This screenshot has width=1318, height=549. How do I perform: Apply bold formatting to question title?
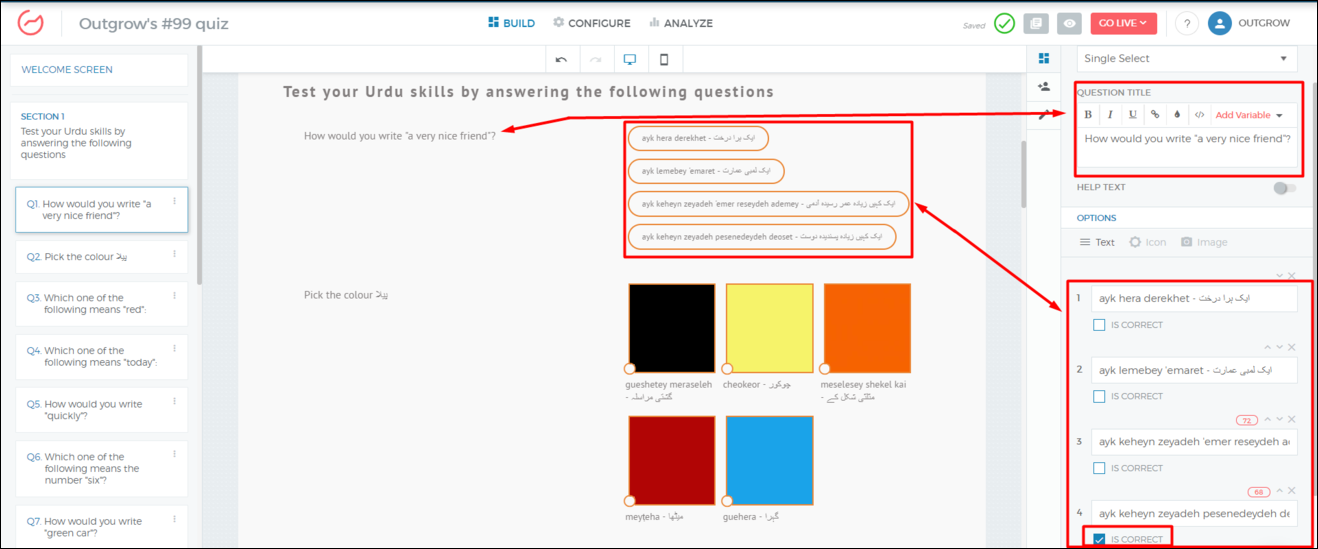pos(1088,115)
